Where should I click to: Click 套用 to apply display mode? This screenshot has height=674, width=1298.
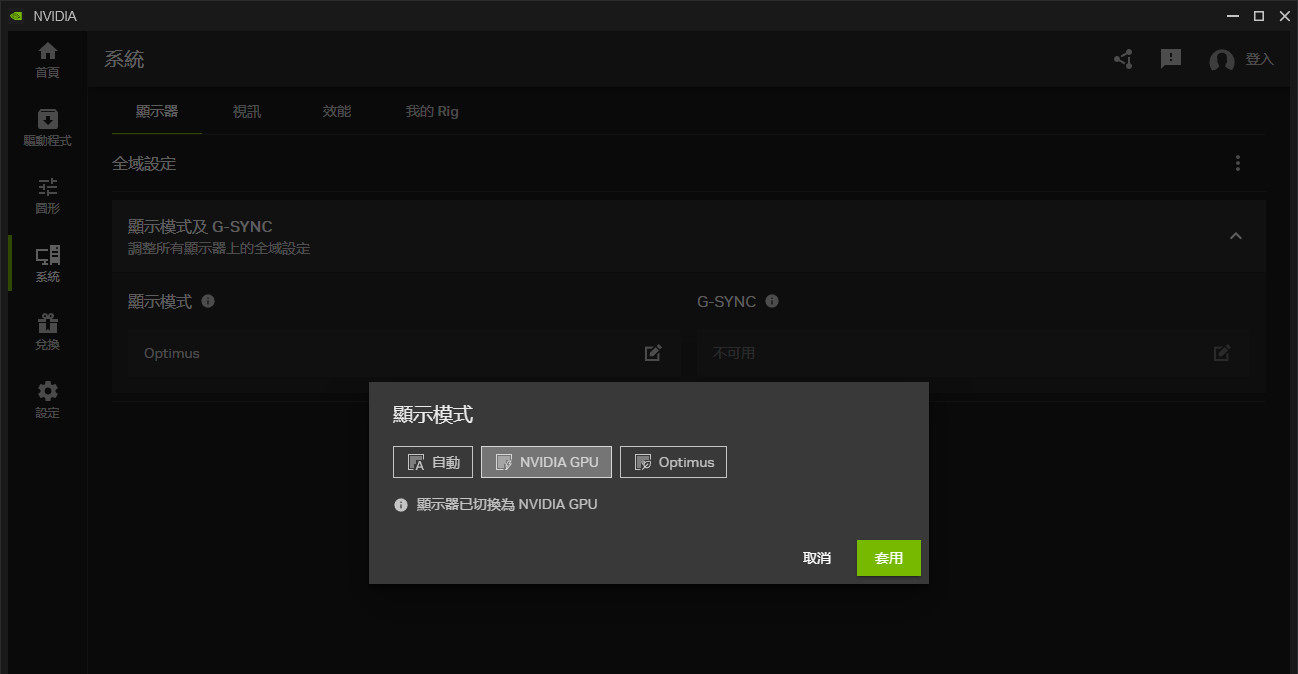pos(889,558)
